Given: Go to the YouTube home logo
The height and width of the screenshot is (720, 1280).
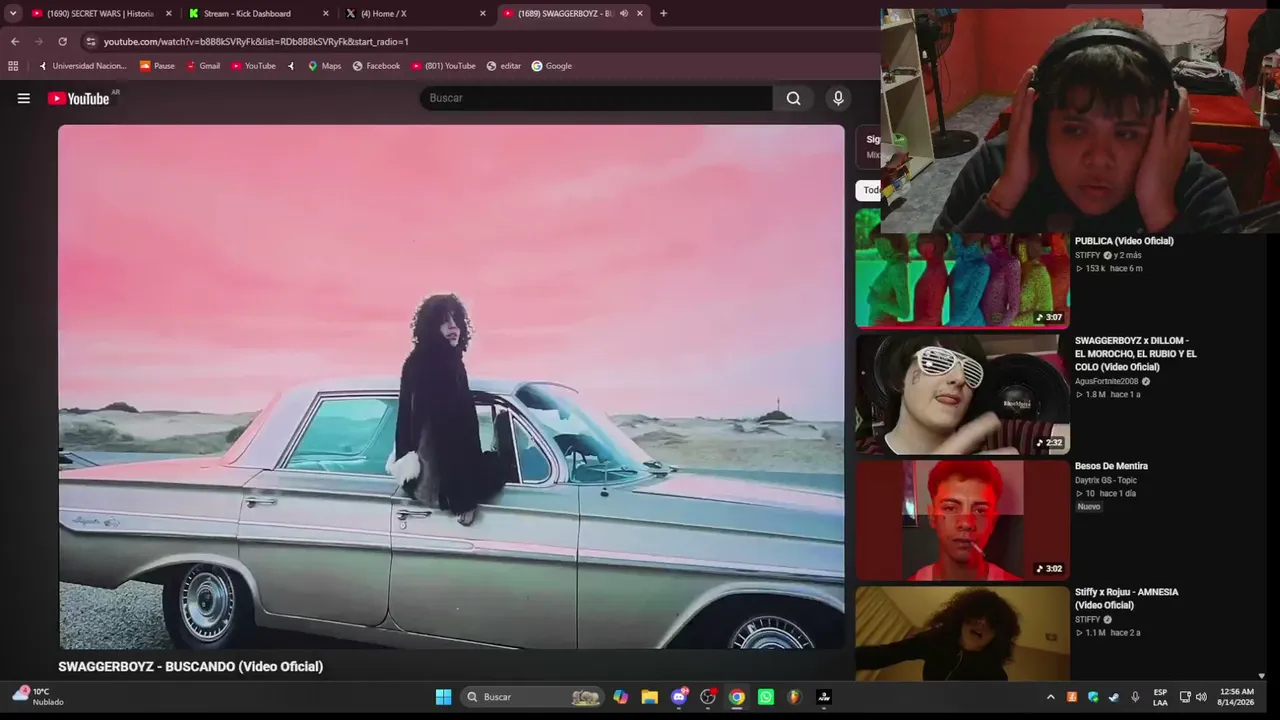Looking at the screenshot, I should click(x=79, y=98).
